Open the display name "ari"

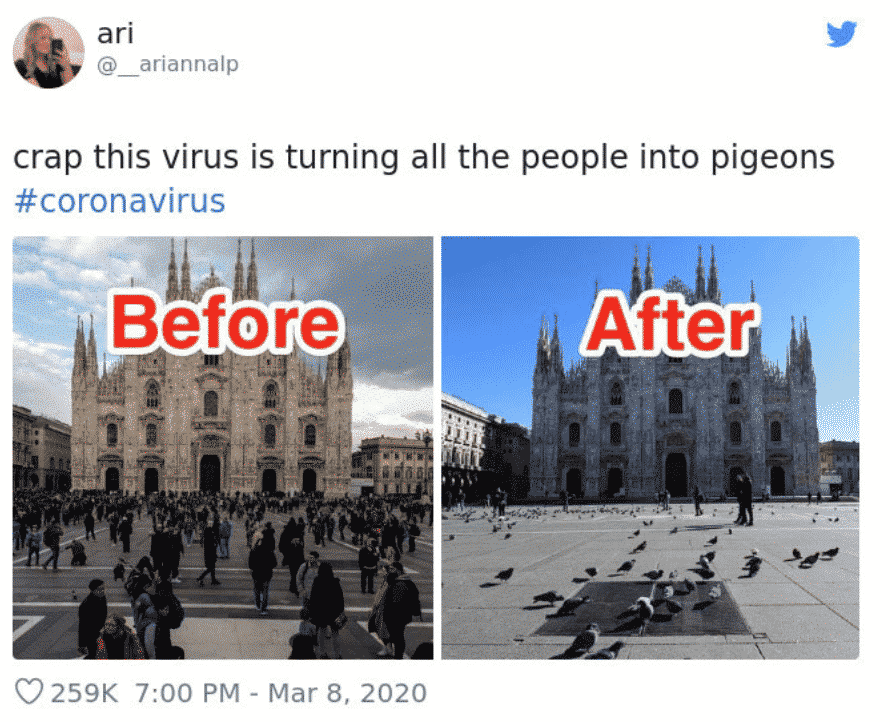(115, 33)
